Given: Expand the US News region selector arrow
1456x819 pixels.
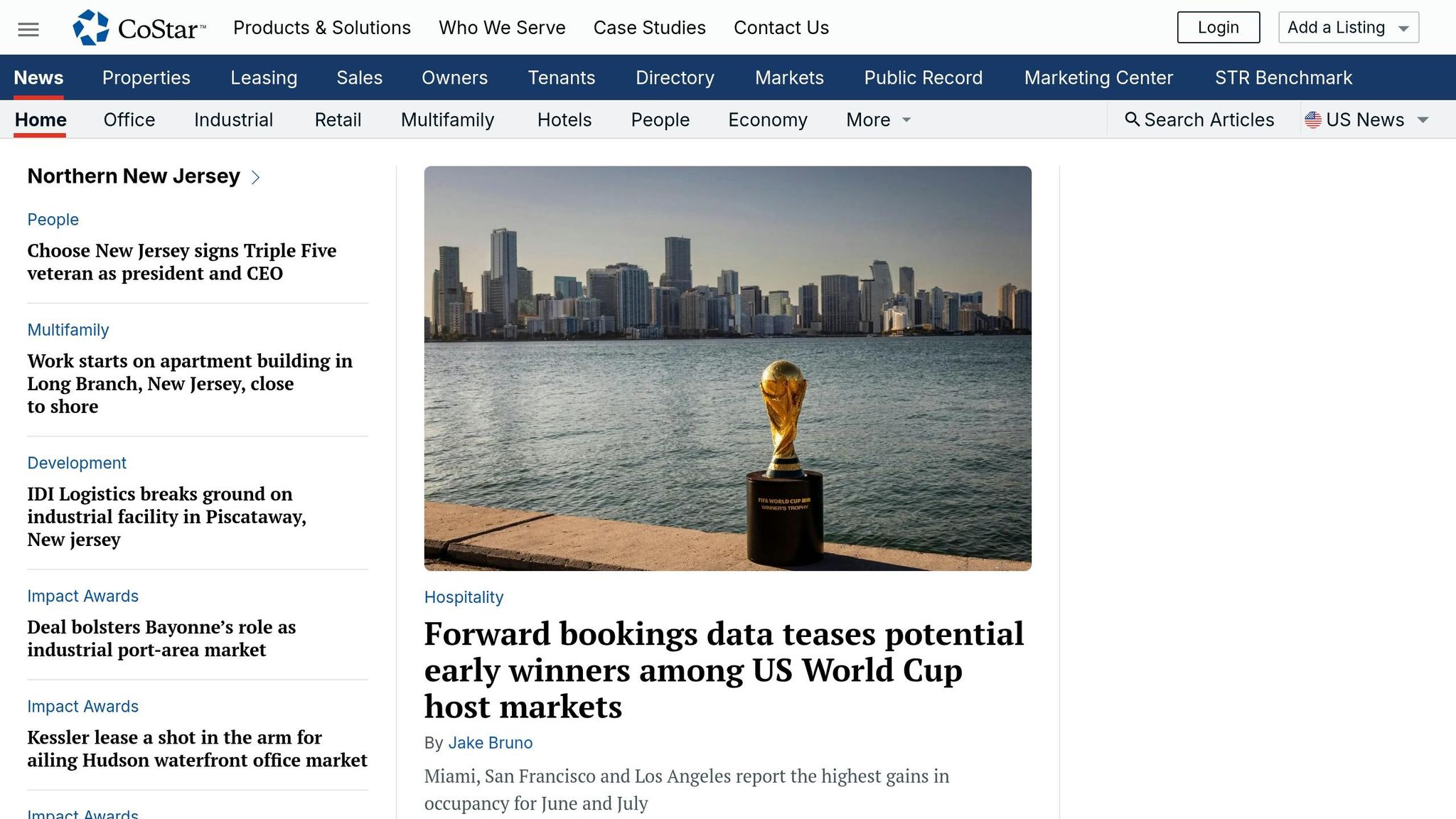Looking at the screenshot, I should (1423, 119).
